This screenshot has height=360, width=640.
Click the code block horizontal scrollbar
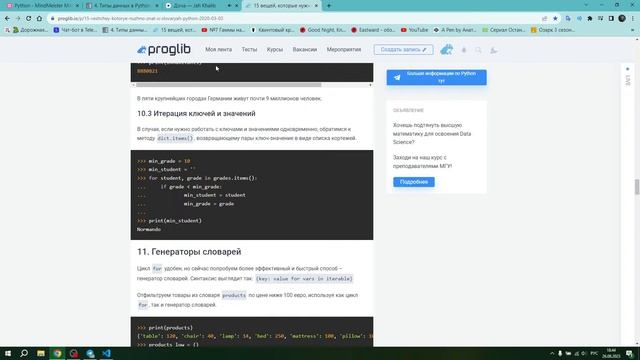click(x=229, y=85)
